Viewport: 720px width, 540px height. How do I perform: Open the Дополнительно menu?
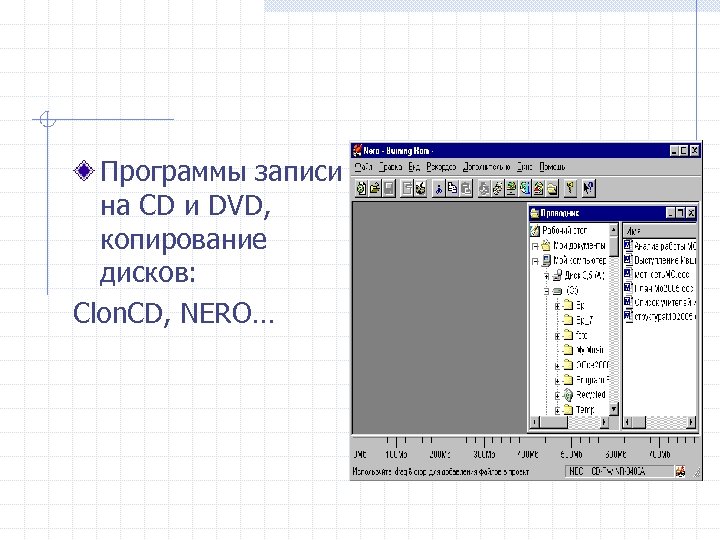(x=486, y=167)
